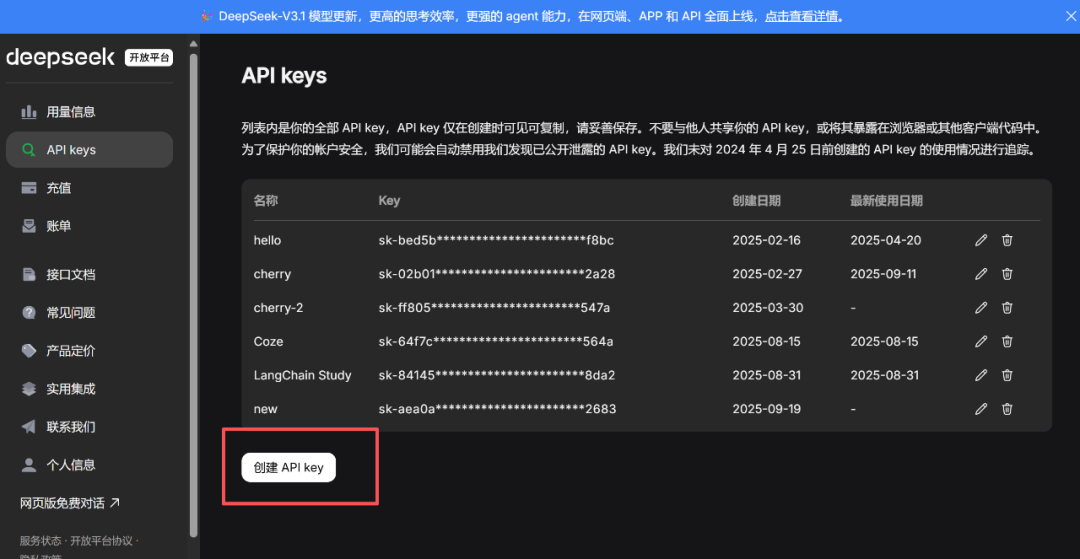
Task: Click the 常见问题 question mark icon
Action: (29, 313)
